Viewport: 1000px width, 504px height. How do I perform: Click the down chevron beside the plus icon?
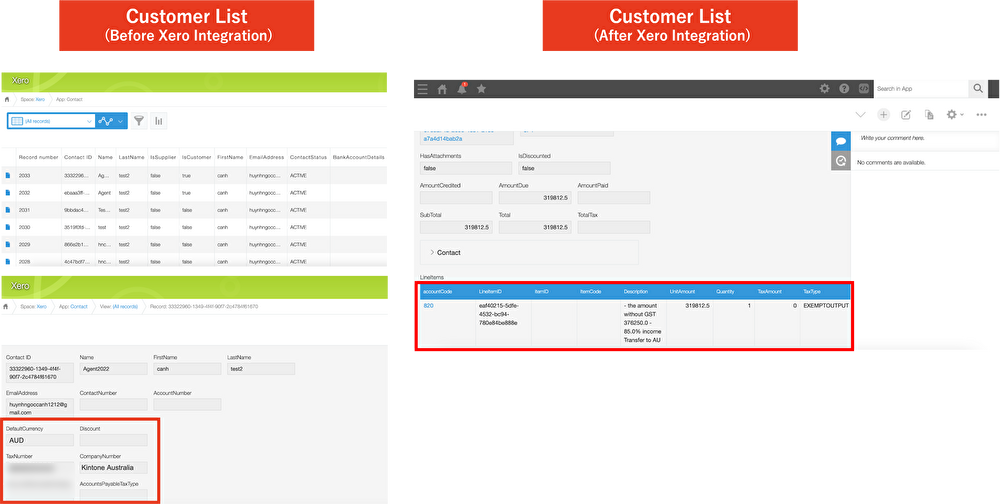[860, 115]
